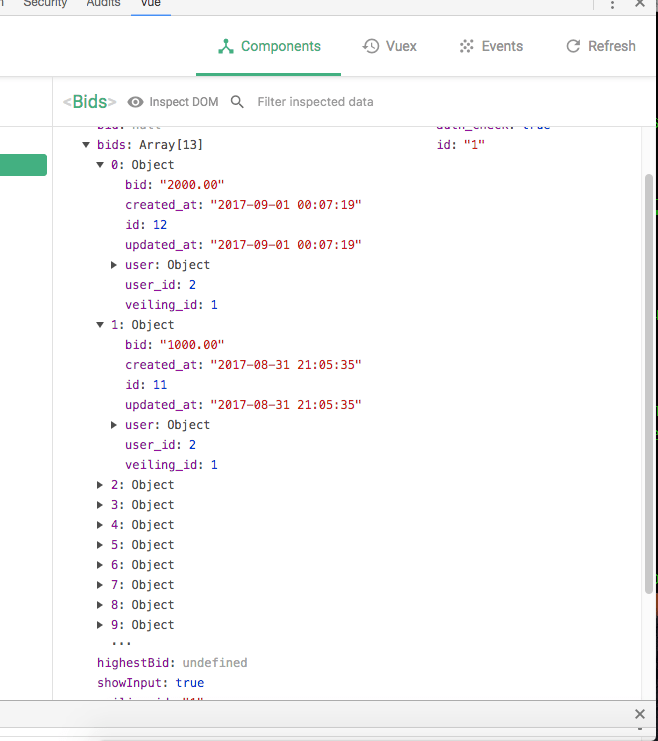
Task: Expand the 9: Object node
Action: (x=100, y=625)
